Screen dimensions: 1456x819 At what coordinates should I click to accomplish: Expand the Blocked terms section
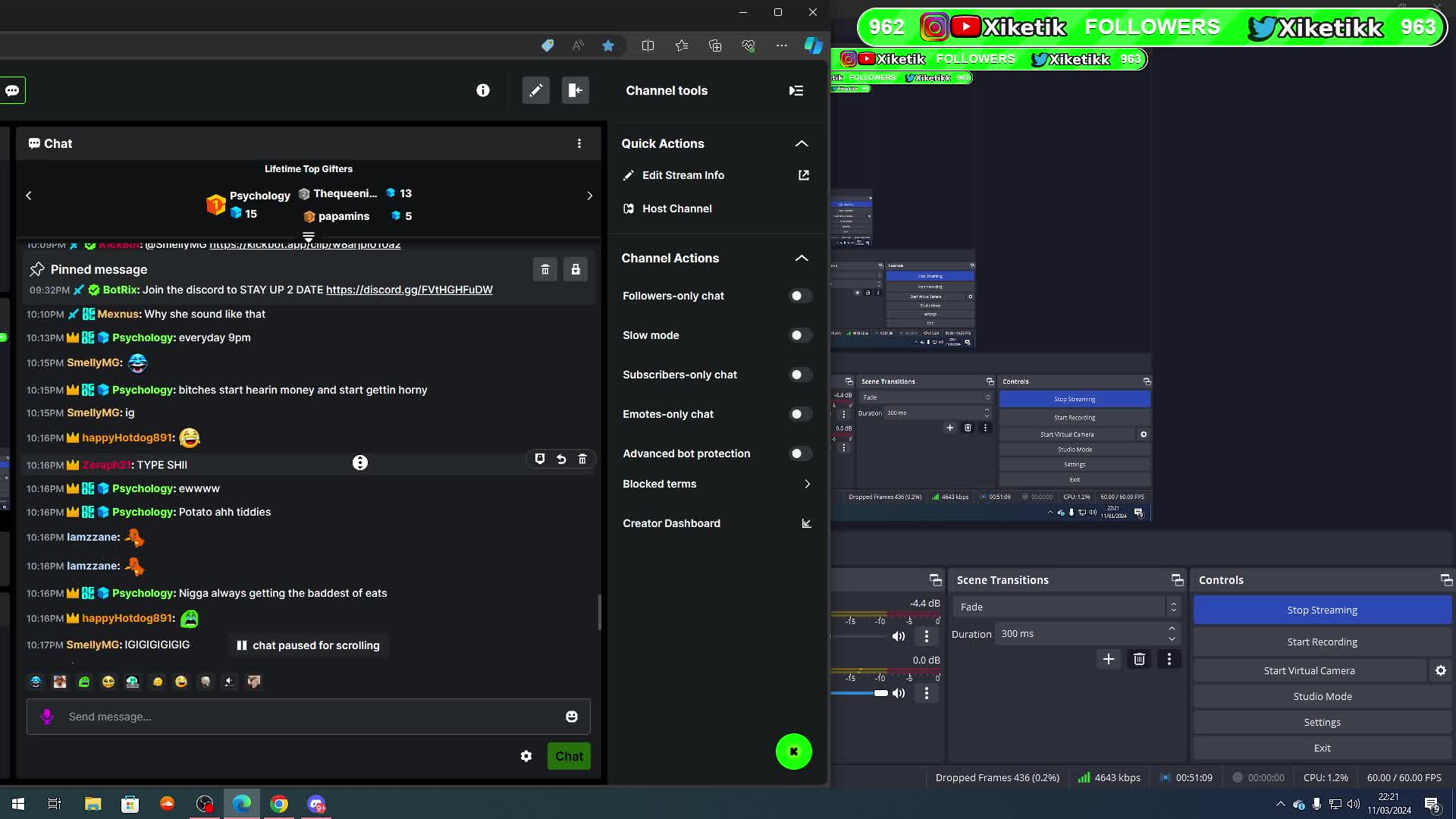click(x=807, y=484)
